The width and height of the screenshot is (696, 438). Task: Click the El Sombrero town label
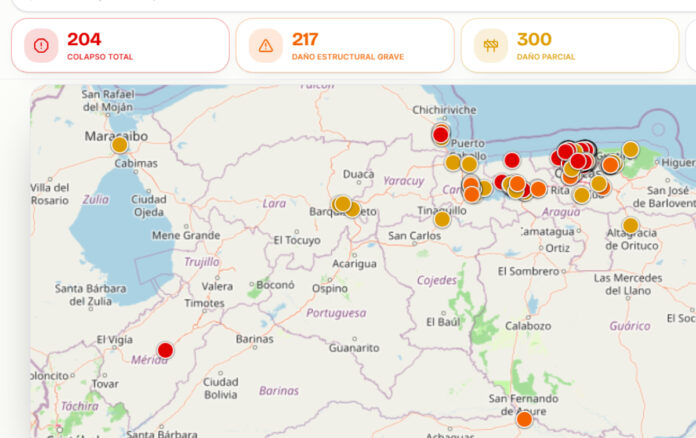pyautogui.click(x=528, y=271)
